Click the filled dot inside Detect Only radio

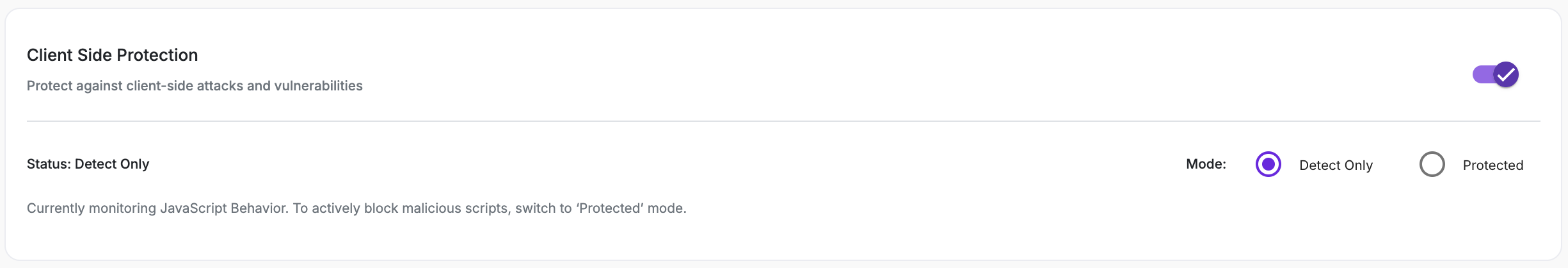(1268, 164)
